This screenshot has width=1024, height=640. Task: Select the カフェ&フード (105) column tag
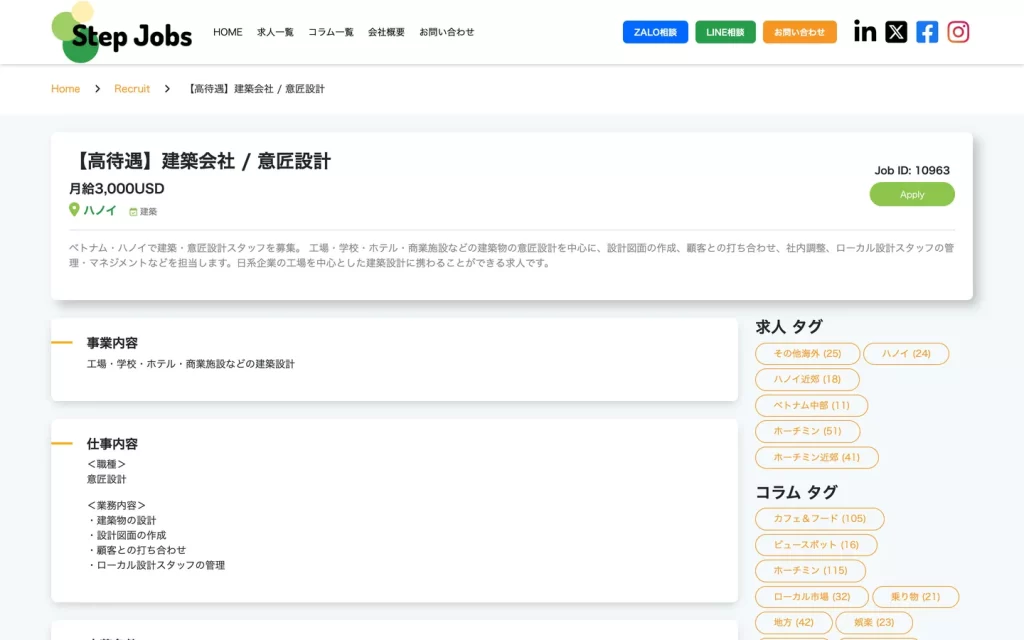pyautogui.click(x=820, y=519)
